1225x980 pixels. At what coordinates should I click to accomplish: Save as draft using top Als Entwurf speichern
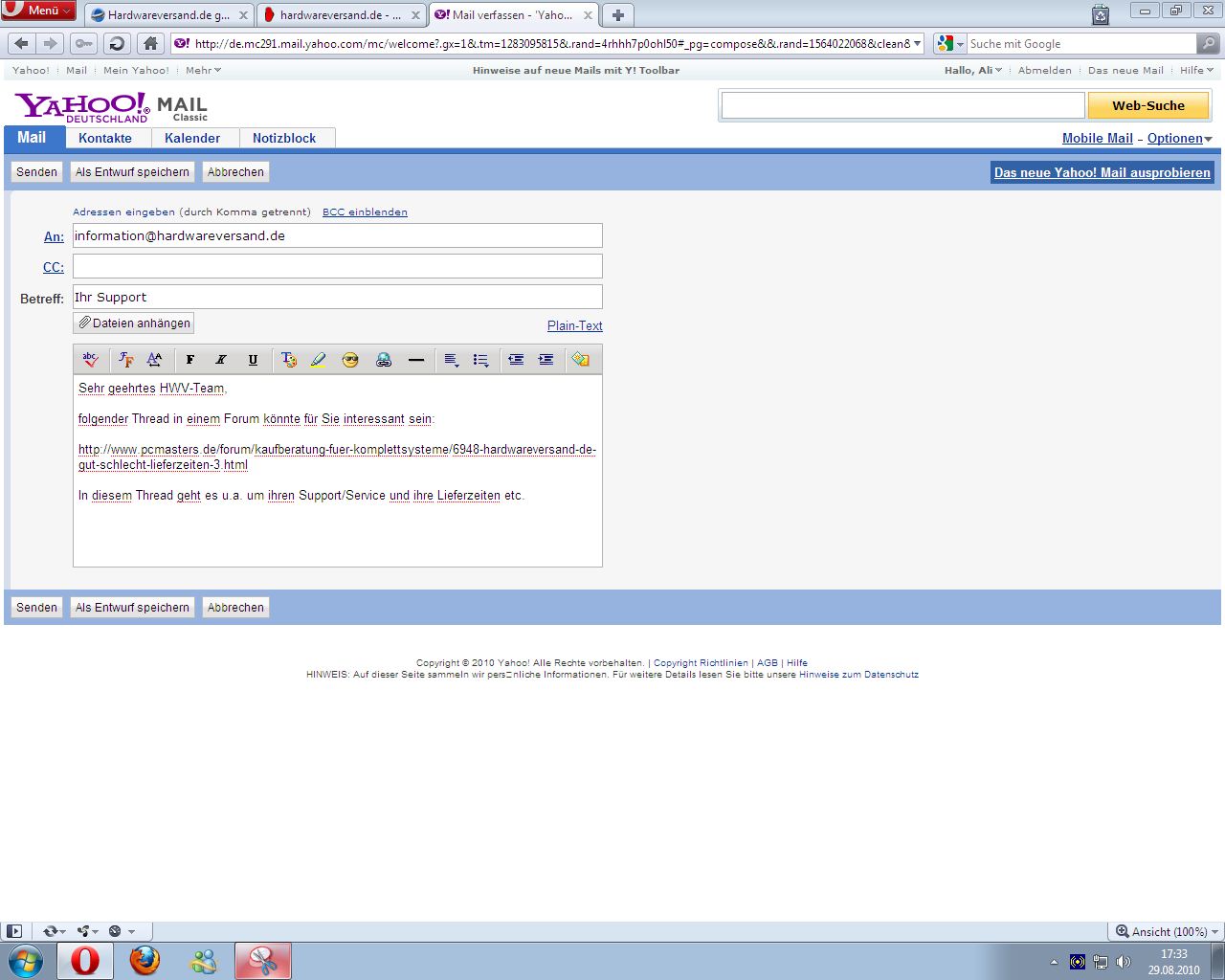pyautogui.click(x=132, y=172)
